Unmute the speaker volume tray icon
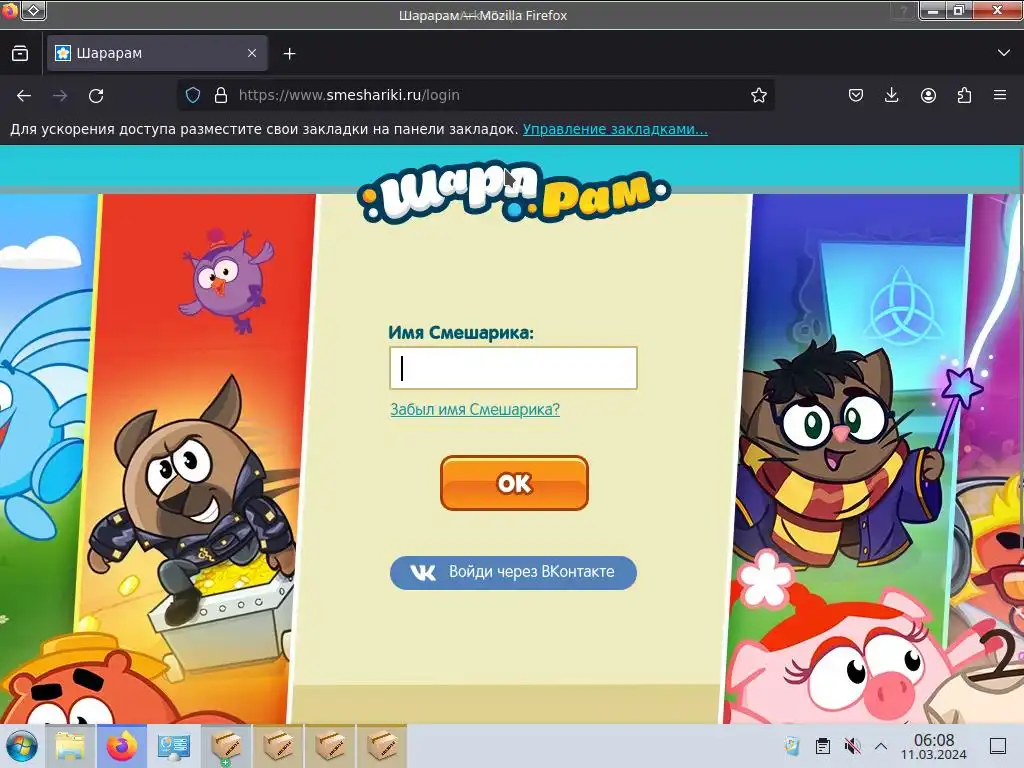The width and height of the screenshot is (1024, 768). (x=852, y=746)
